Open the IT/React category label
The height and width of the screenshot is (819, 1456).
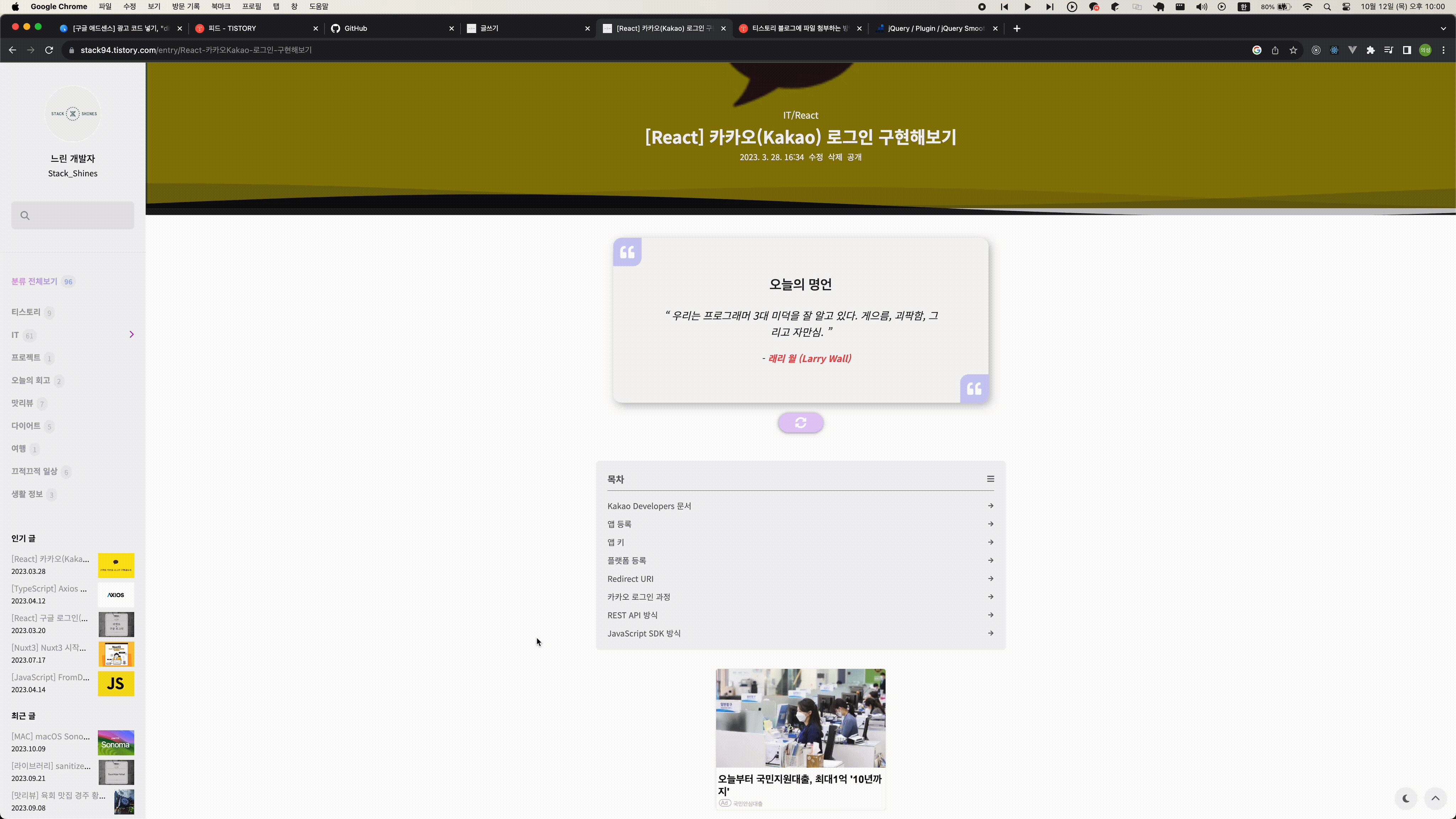[801, 115]
